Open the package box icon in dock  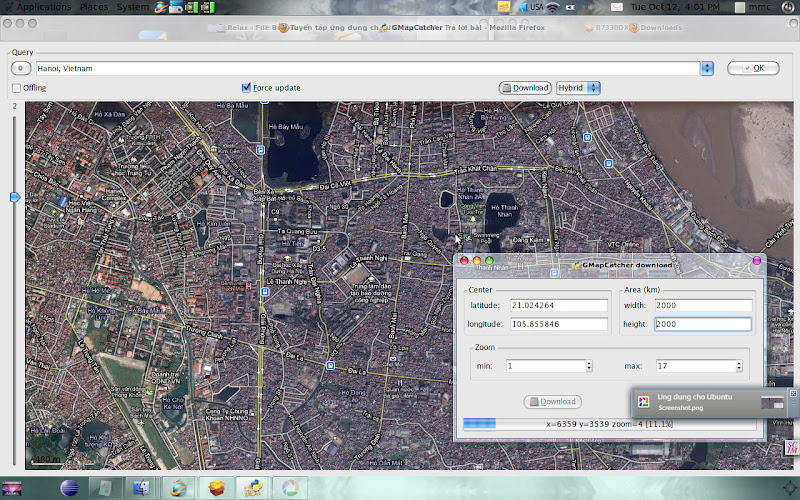(217, 488)
